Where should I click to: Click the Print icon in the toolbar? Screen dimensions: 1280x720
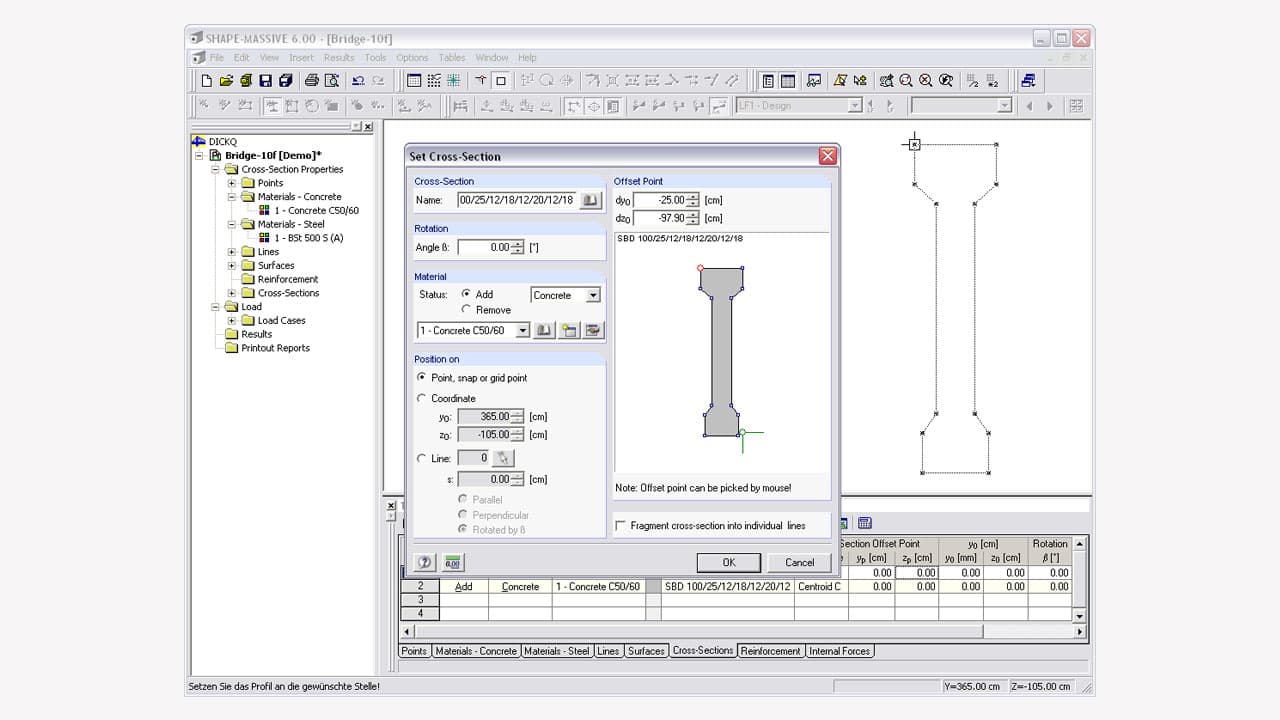tap(311, 81)
